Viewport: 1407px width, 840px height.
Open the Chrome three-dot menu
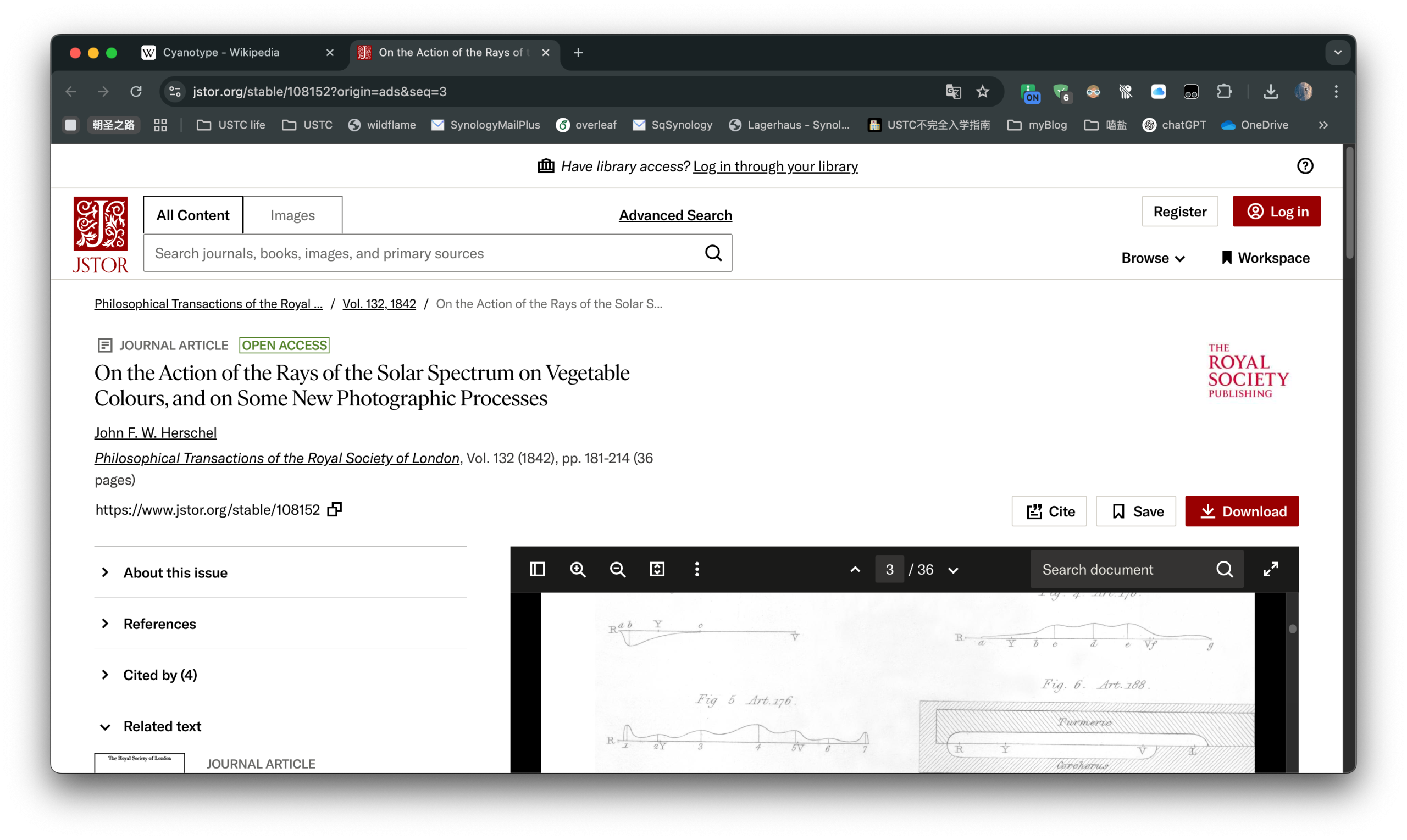[x=1336, y=91]
